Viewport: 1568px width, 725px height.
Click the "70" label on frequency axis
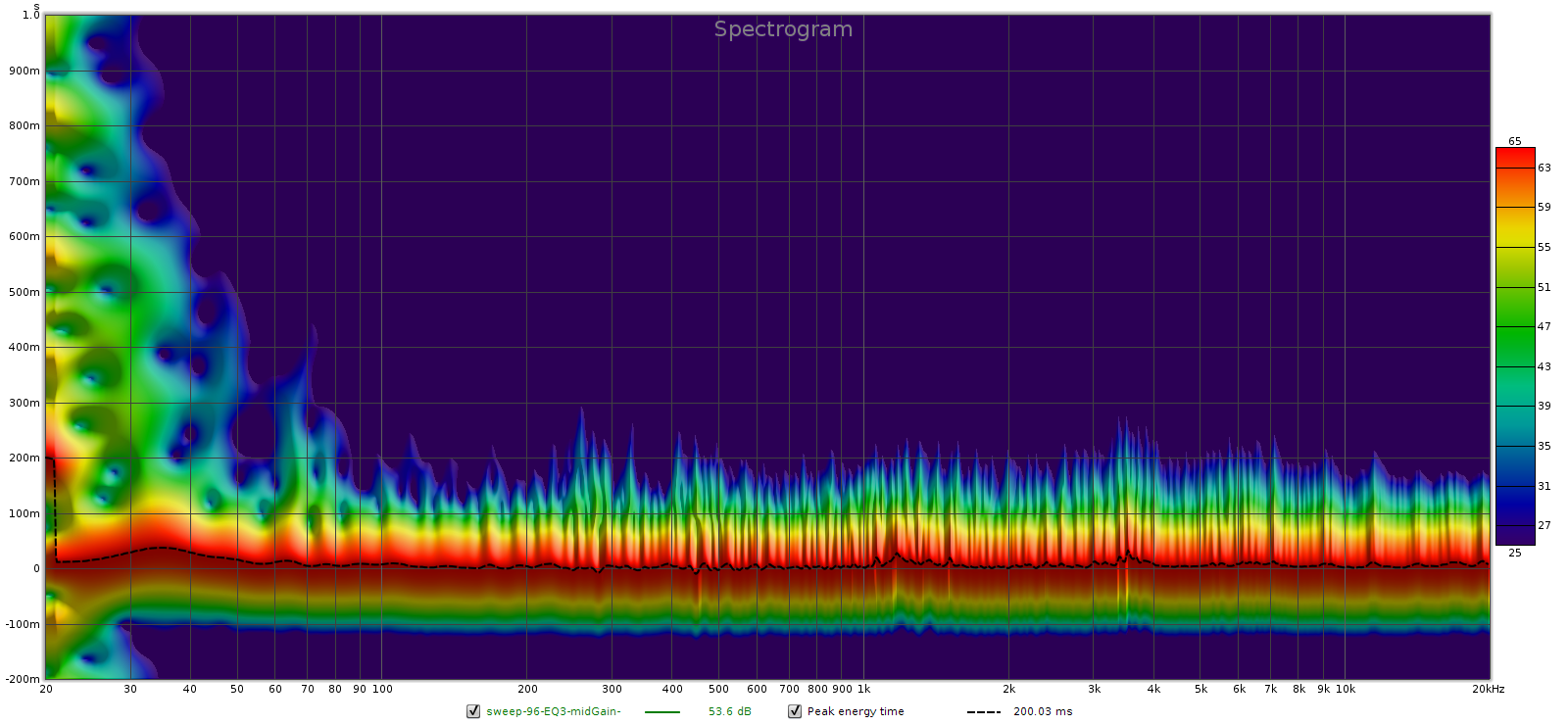click(308, 689)
